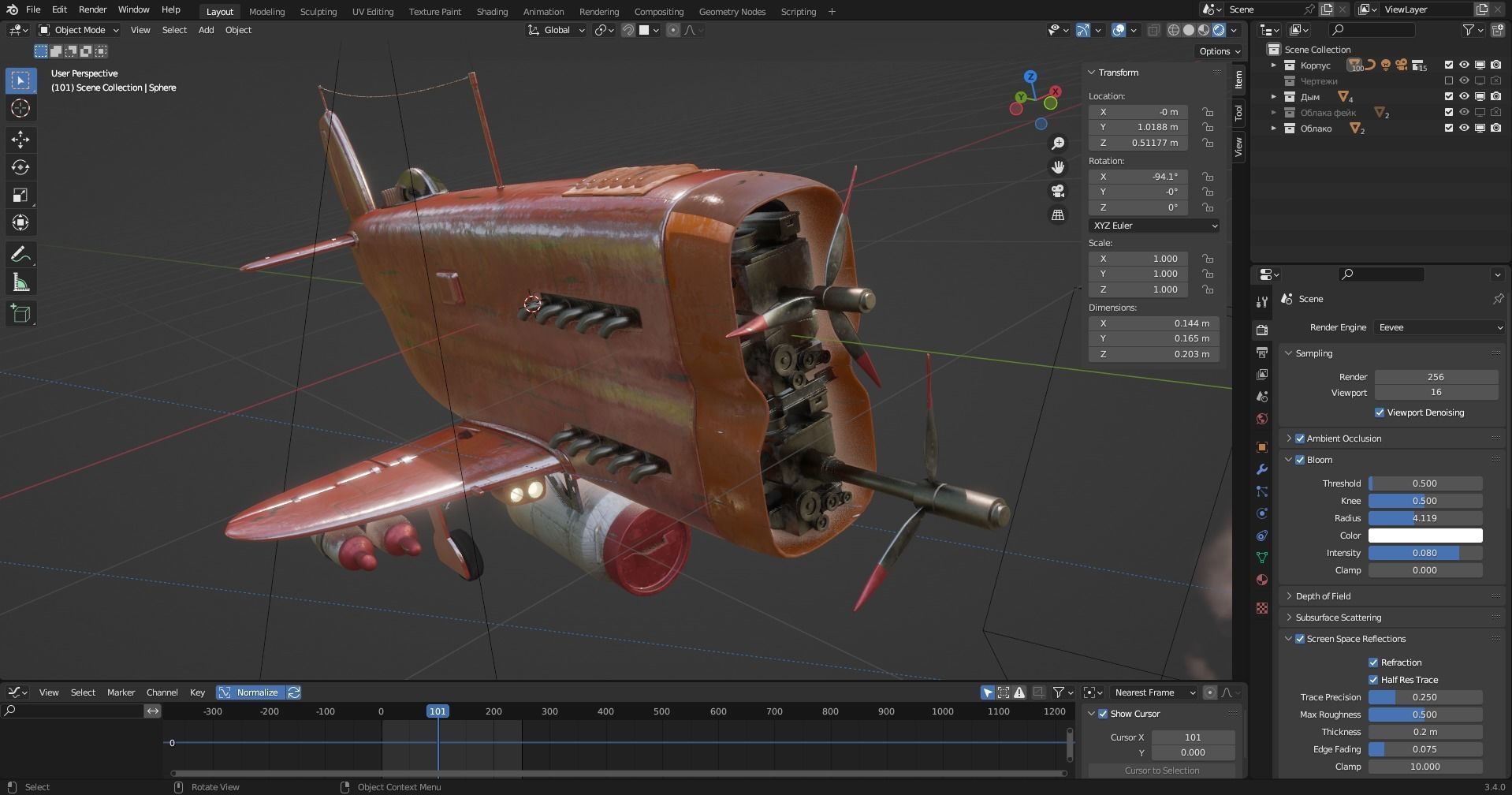Switch to rendered viewport shading
This screenshot has height=795, width=1512.
pos(1219,30)
